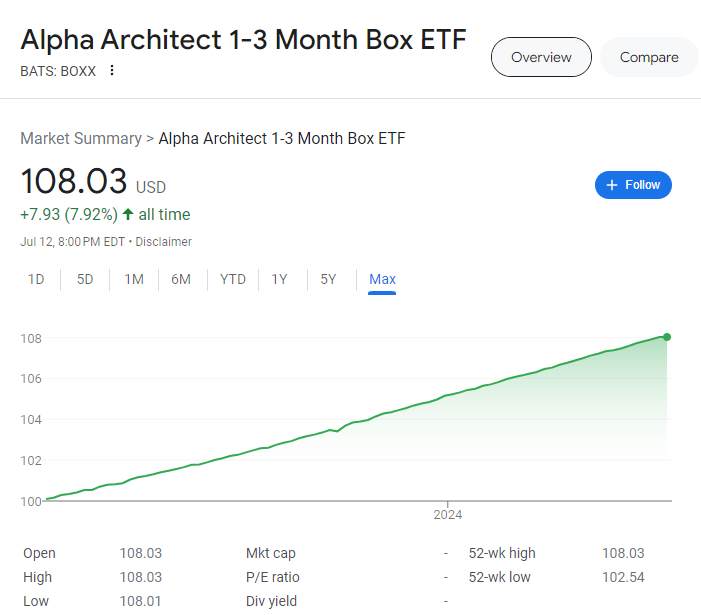Image resolution: width=701 pixels, height=615 pixels.
Task: Switch chart range to 1M
Action: coord(134,279)
